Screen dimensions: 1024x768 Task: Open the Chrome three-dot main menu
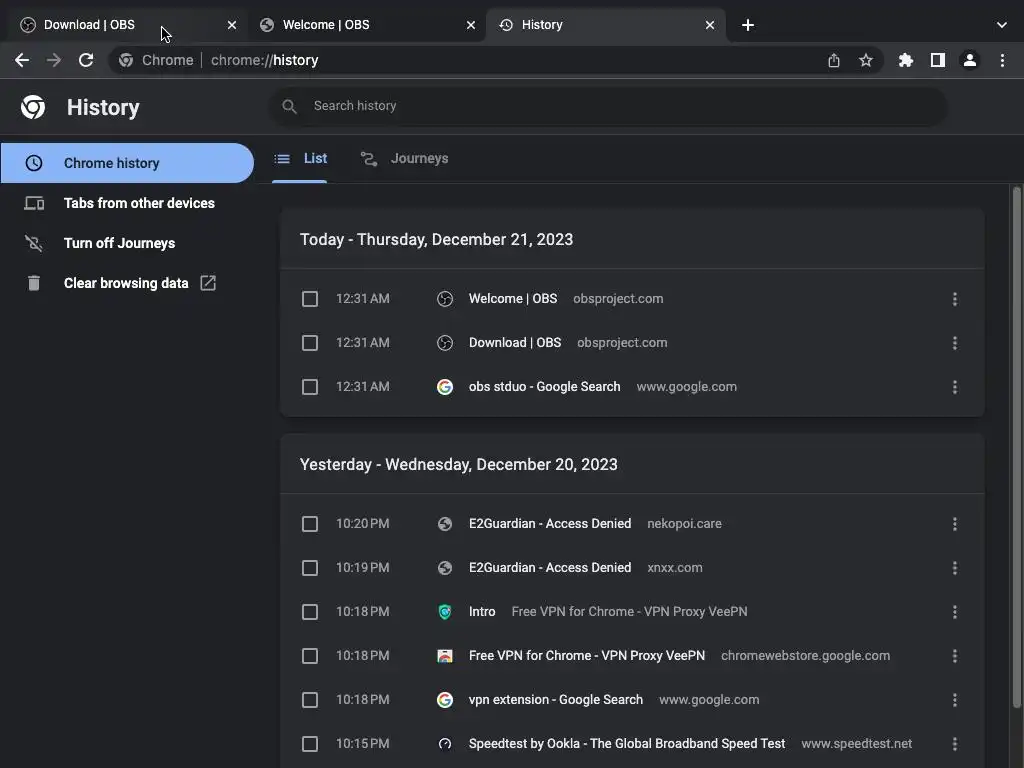point(1002,60)
